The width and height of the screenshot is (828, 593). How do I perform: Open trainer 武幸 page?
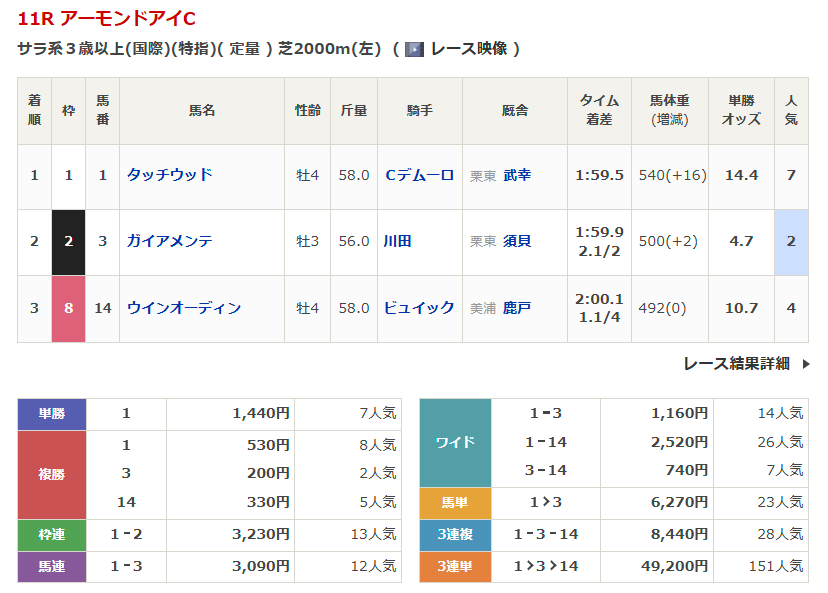[x=517, y=175]
